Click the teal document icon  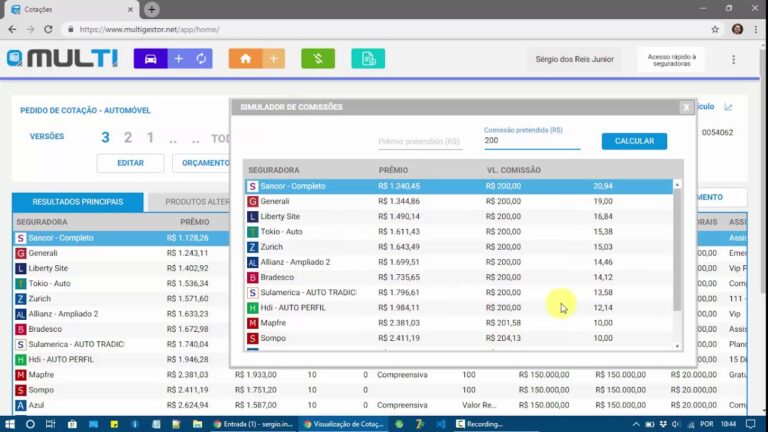pos(368,59)
